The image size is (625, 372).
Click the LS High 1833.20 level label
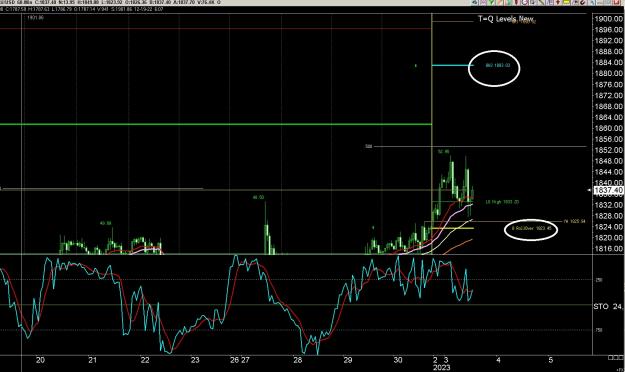pos(502,202)
